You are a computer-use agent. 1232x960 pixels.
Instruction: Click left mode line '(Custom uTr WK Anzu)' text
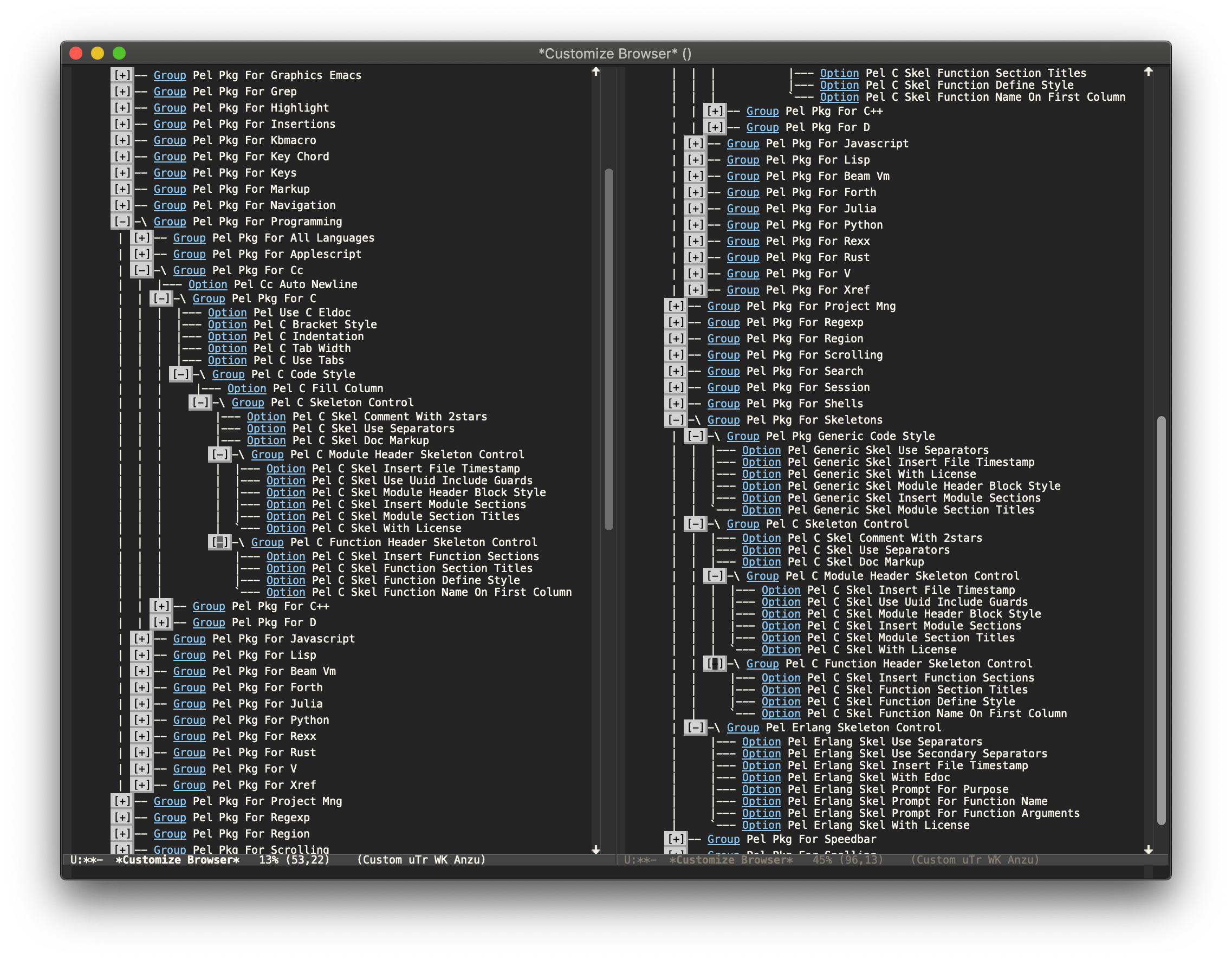pos(422,860)
